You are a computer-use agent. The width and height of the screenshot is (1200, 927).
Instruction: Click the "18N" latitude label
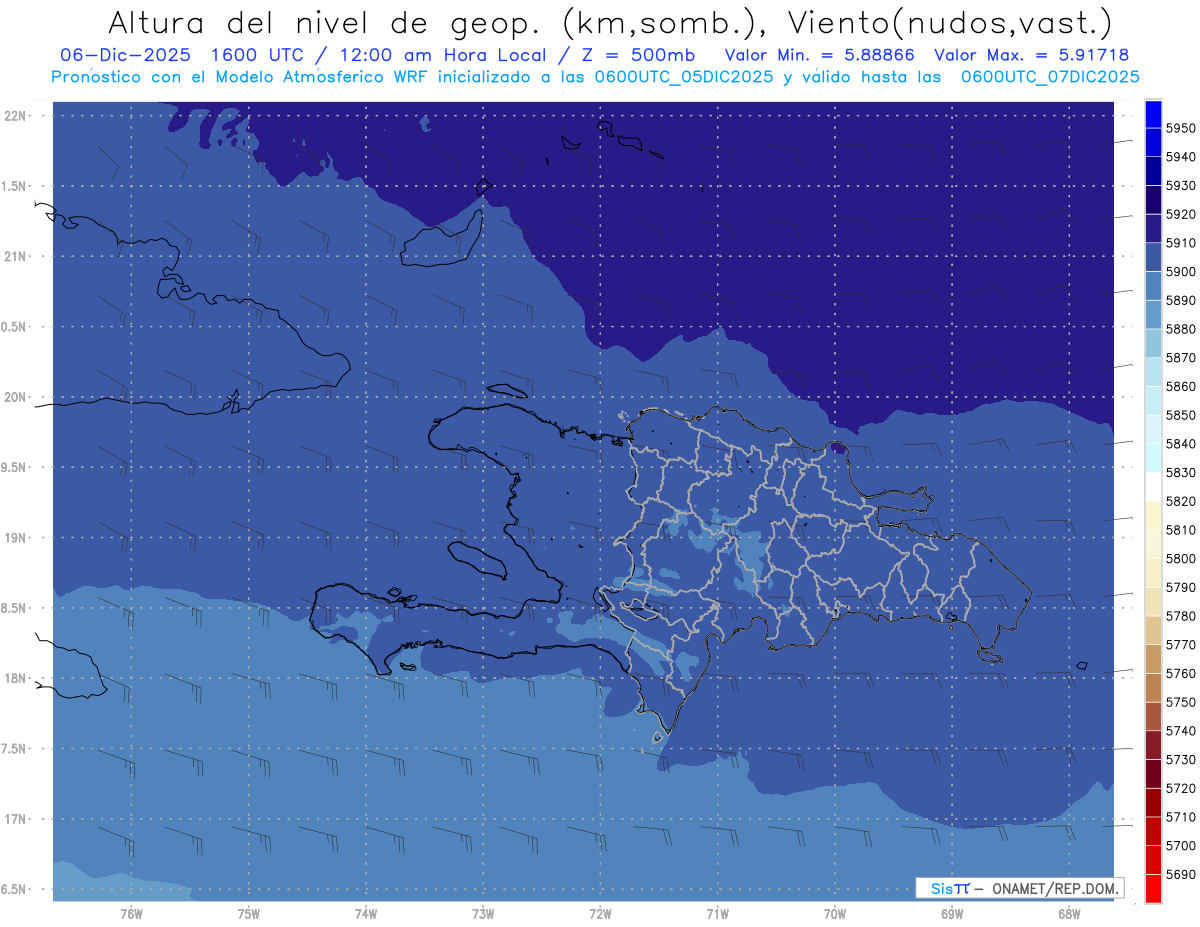point(17,679)
